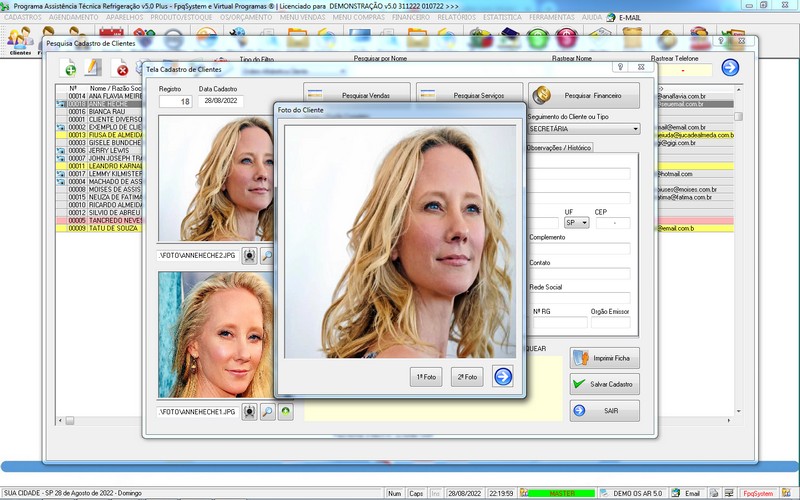Expand the Seguimento do Cliente SECRETÁRIA dropdown
The height and width of the screenshot is (500, 800).
[635, 129]
